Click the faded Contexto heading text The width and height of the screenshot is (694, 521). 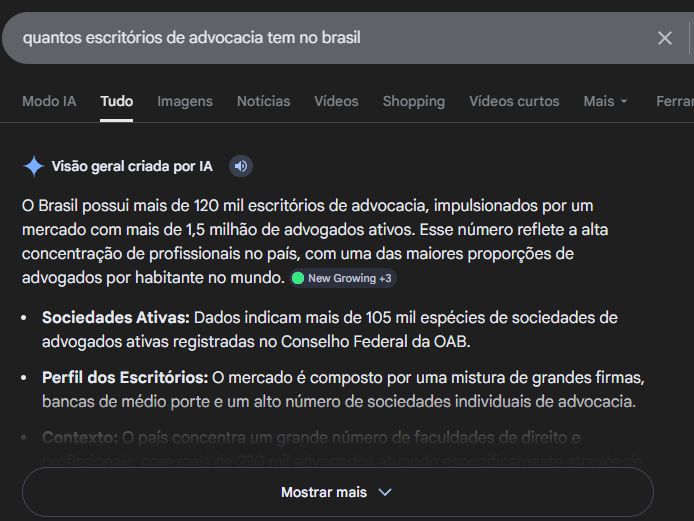[80, 438]
